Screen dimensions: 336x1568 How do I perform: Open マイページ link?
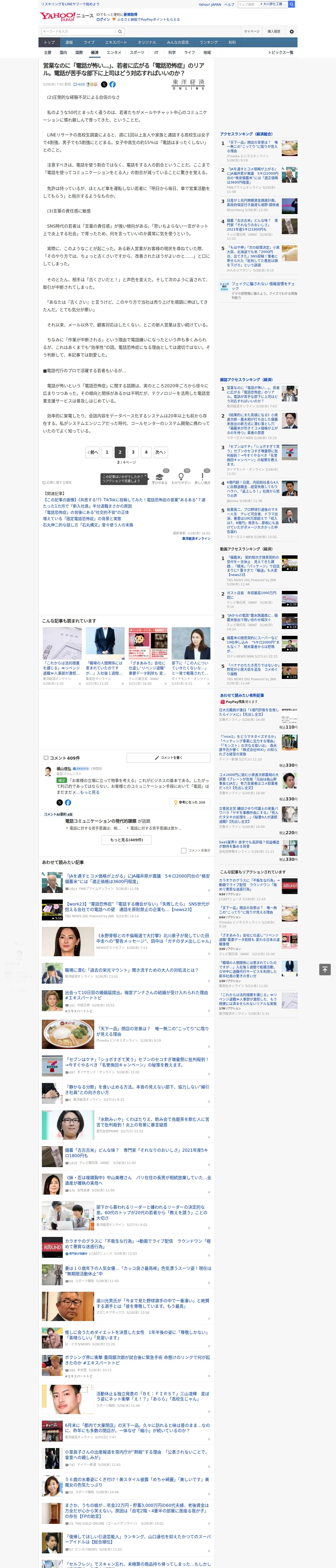(x=252, y=32)
